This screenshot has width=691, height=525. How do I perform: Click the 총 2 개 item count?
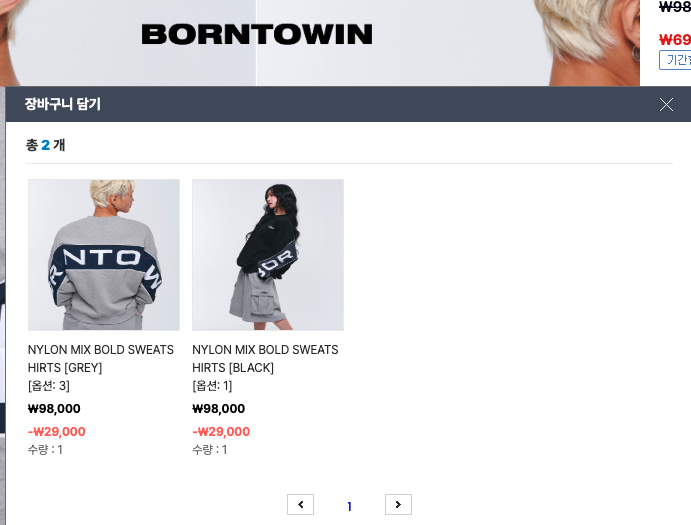coord(45,145)
